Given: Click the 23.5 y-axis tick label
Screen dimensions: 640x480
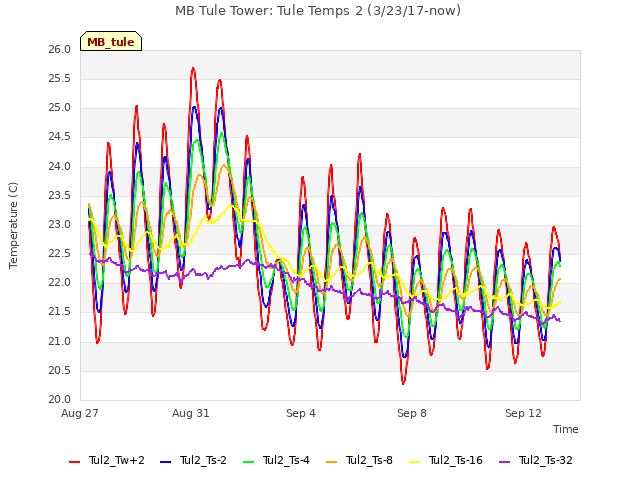Looking at the screenshot, I should (60, 195).
